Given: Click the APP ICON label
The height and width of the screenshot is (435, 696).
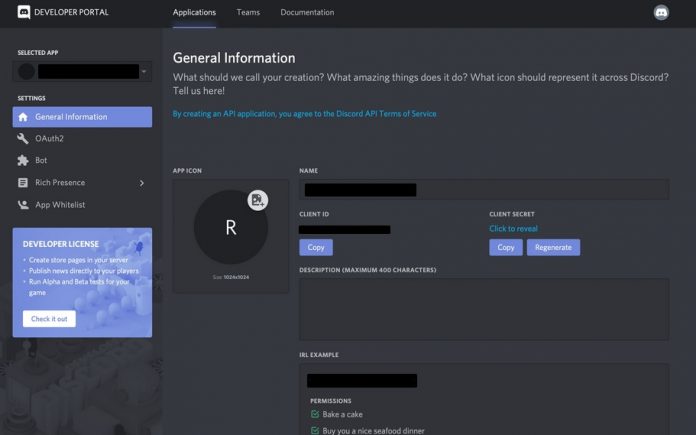Looking at the screenshot, I should 187,170.
